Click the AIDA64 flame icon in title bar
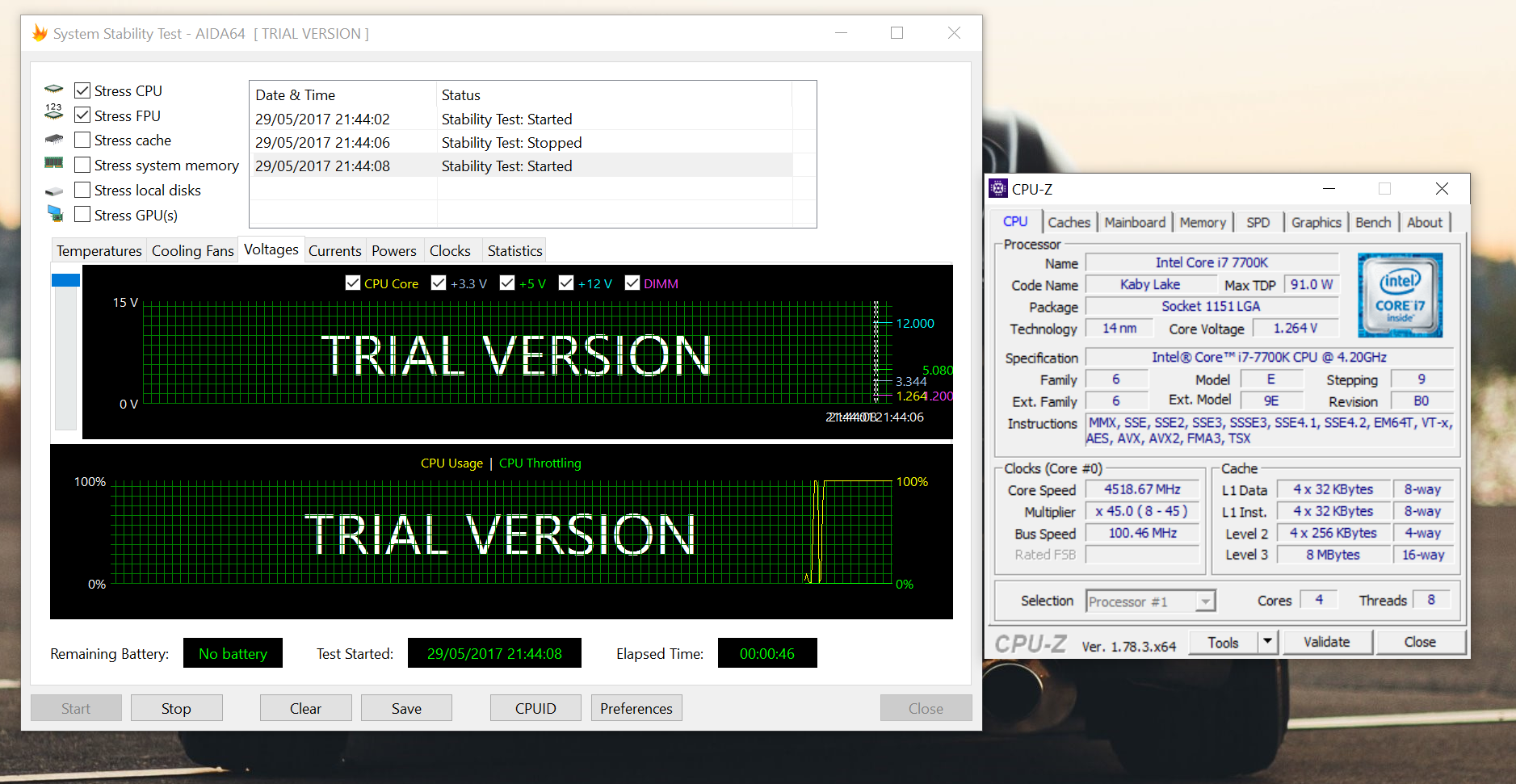 pyautogui.click(x=40, y=33)
